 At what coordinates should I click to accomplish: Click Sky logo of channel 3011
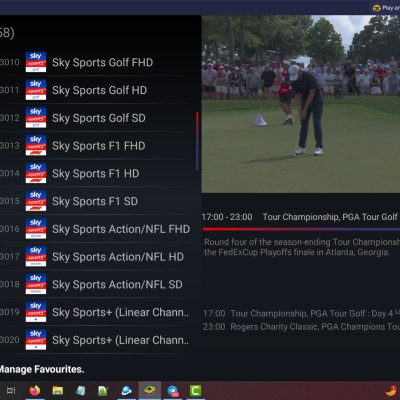coord(36,90)
